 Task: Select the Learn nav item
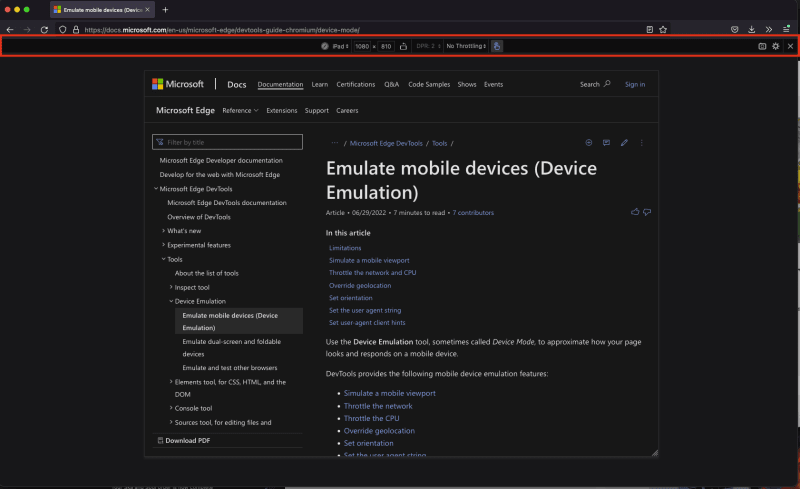(x=320, y=85)
